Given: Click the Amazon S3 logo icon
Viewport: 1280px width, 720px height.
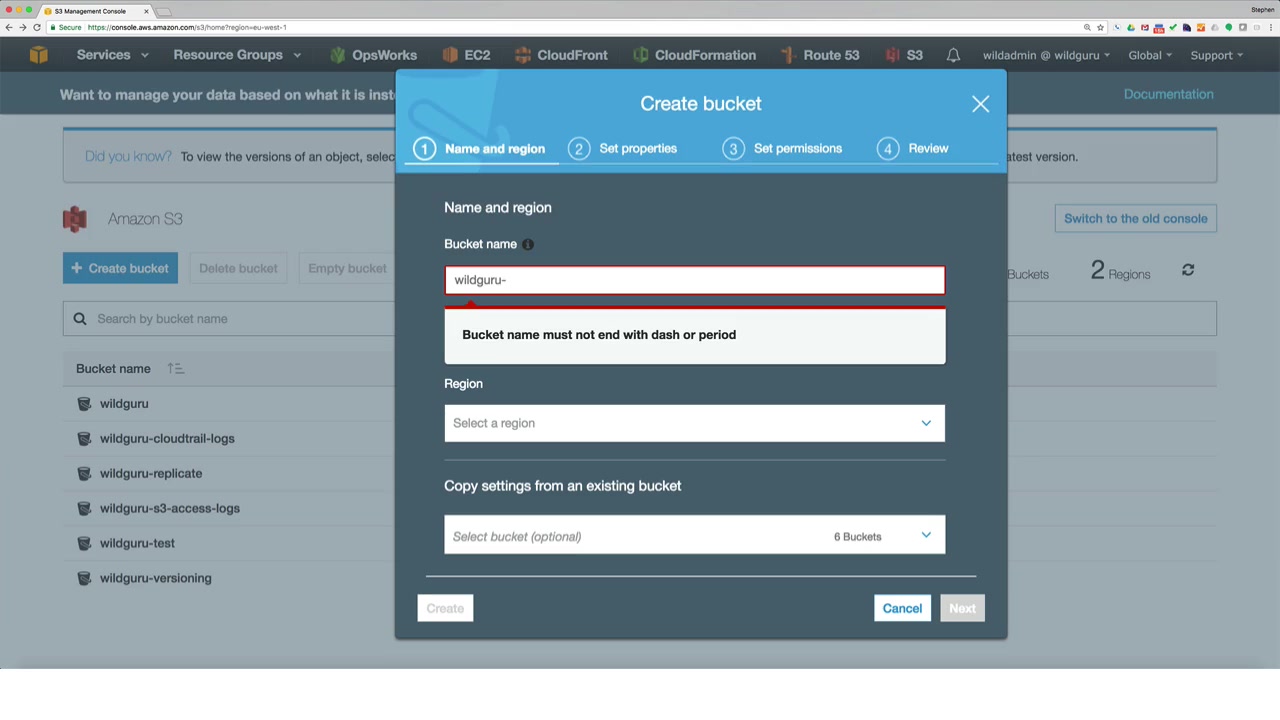Looking at the screenshot, I should coord(75,219).
